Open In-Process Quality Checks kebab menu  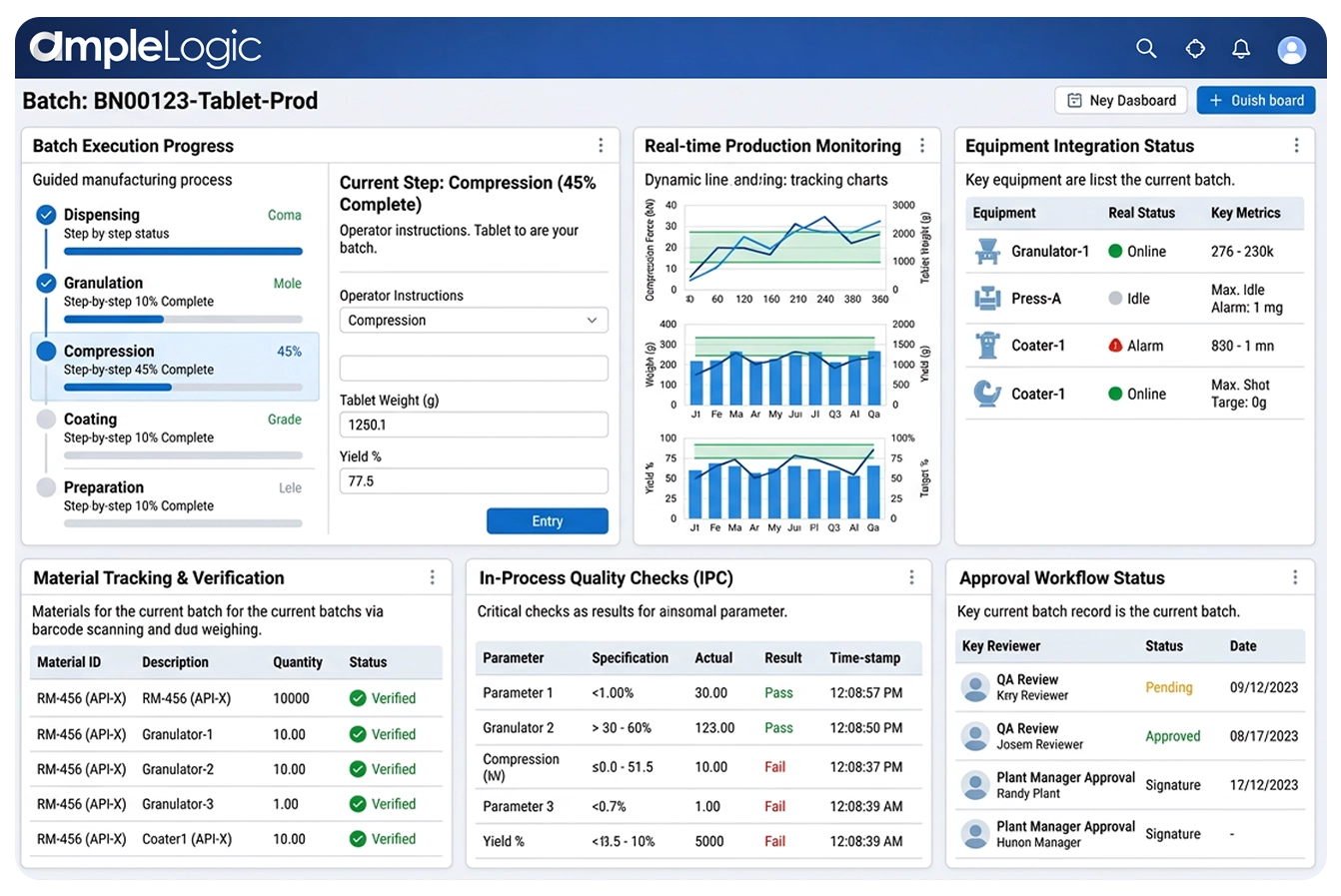911,577
